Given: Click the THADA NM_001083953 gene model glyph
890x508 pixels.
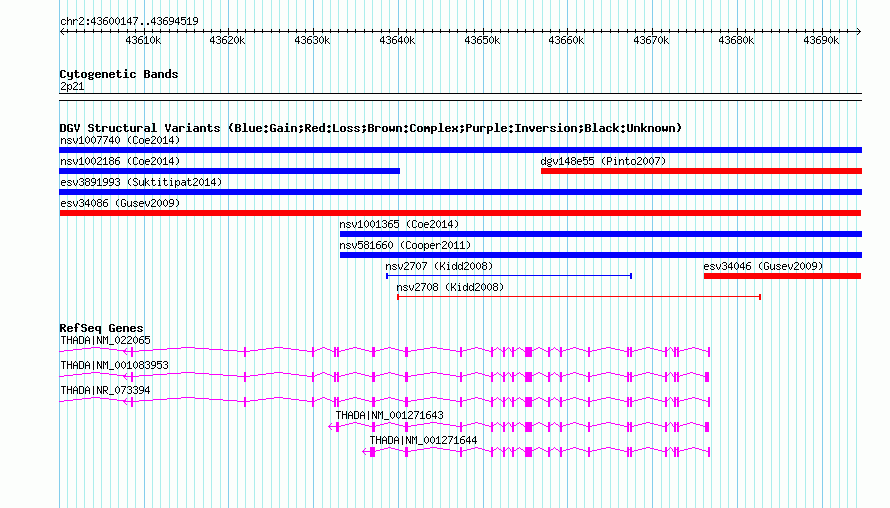Looking at the screenshot, I should 385,377.
